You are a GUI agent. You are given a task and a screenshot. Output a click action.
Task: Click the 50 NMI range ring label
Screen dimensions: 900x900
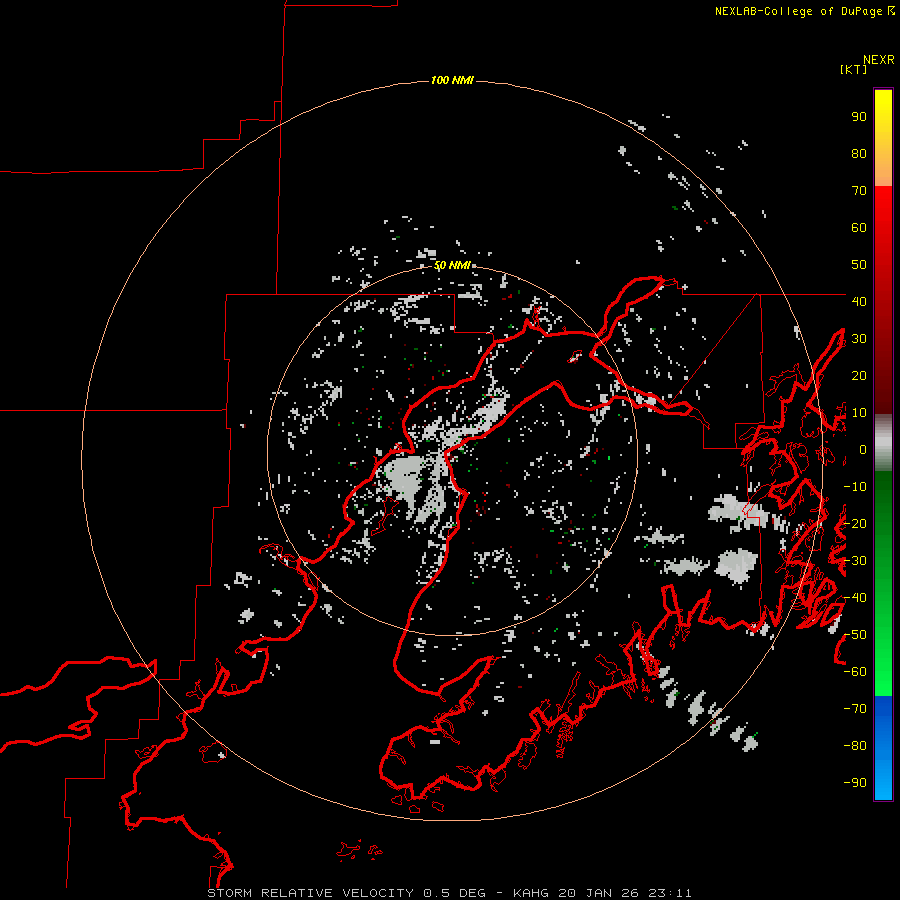[452, 265]
